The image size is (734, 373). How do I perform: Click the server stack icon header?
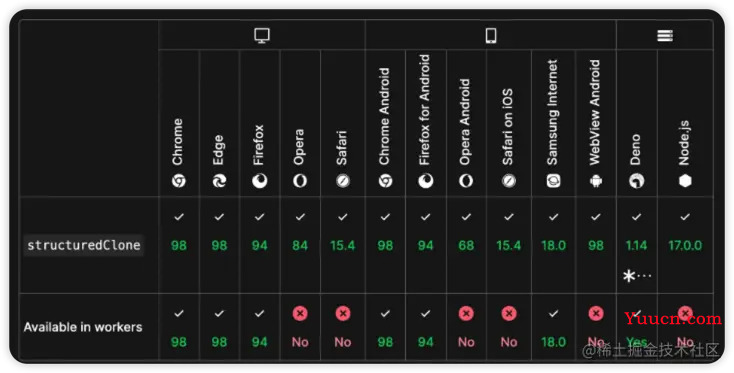tap(665, 36)
